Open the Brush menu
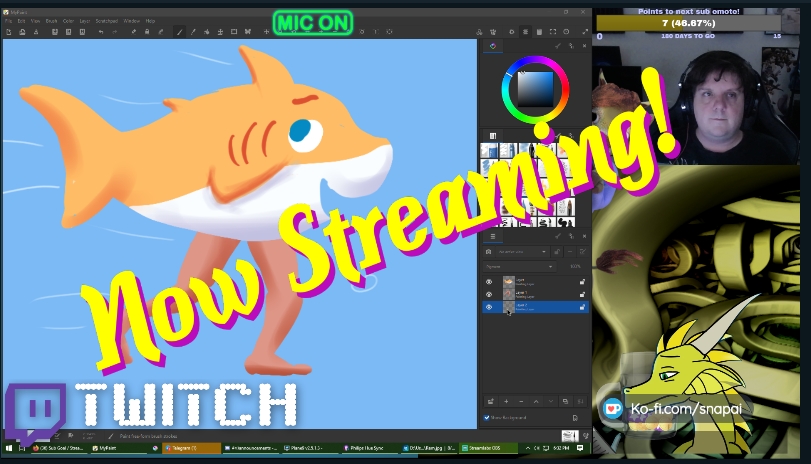 [x=51, y=21]
